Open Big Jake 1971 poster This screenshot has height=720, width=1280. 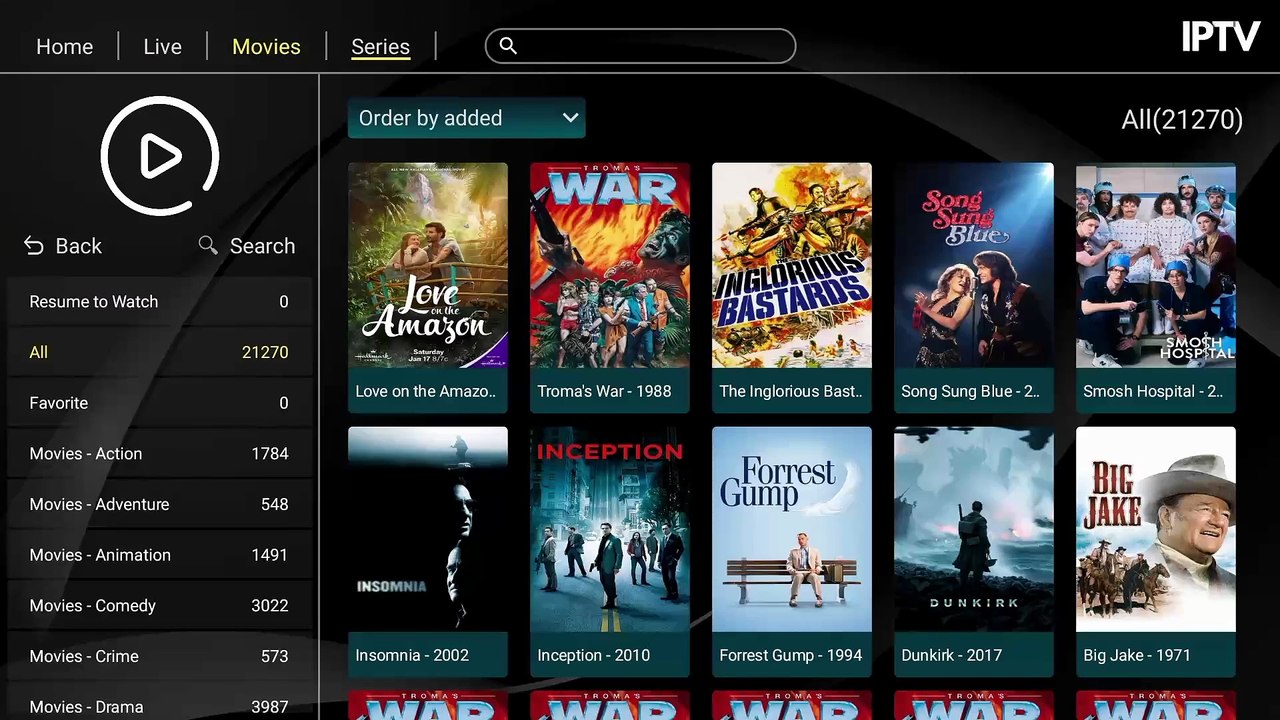tap(1156, 529)
